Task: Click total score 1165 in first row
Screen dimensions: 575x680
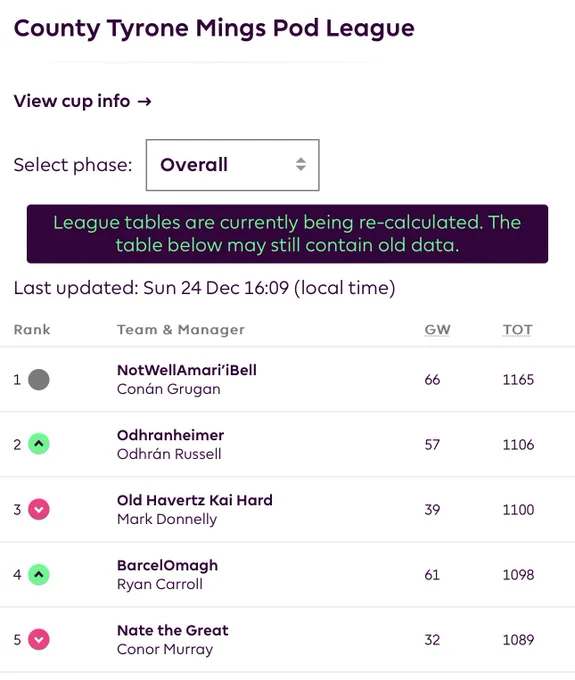Action: pos(518,379)
